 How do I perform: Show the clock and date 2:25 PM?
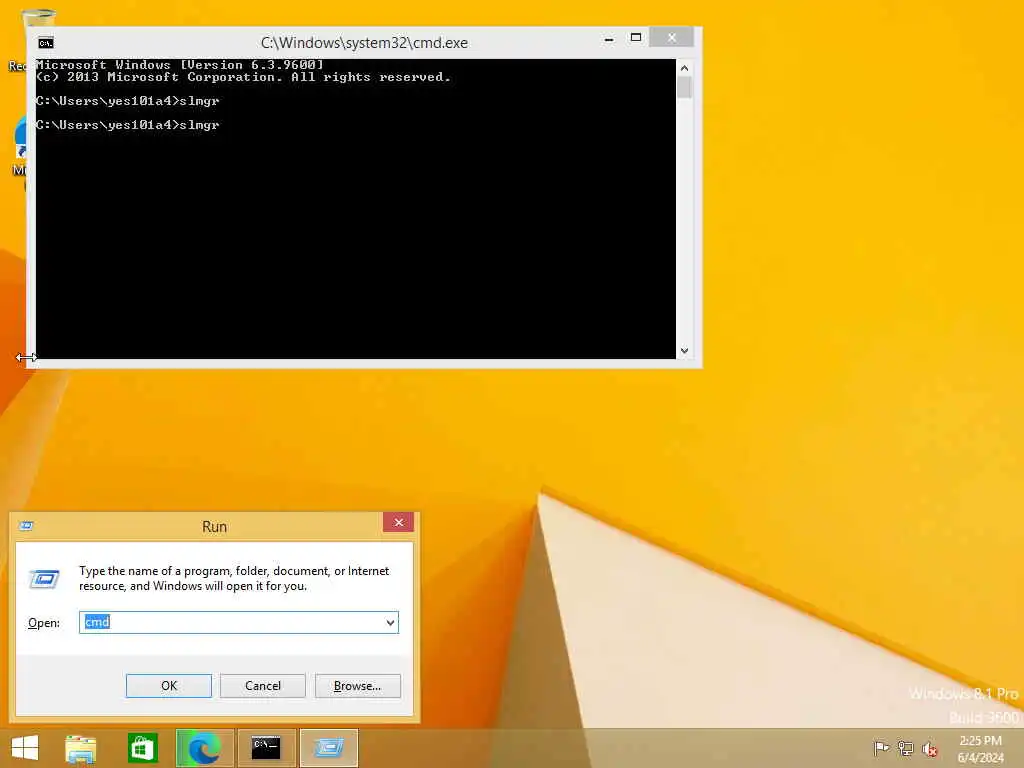coord(980,749)
